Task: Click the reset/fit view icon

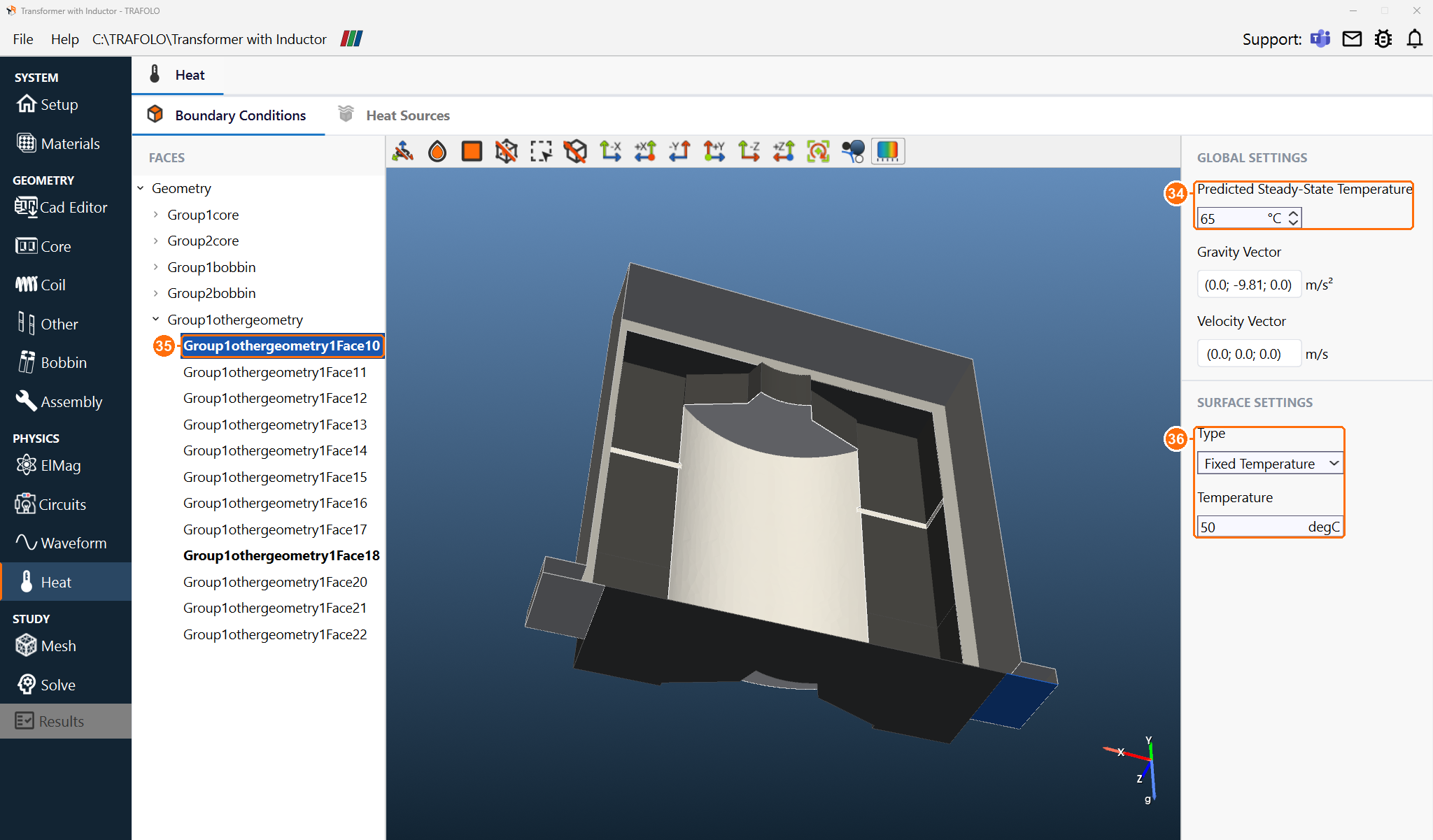Action: point(818,151)
